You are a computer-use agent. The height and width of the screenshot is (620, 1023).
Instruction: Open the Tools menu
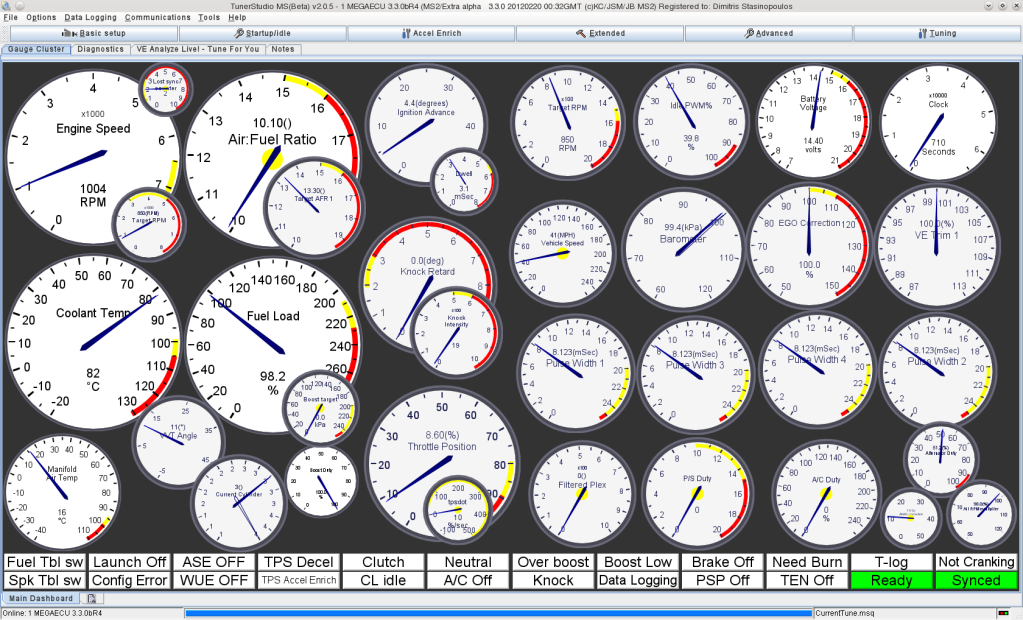(x=209, y=18)
